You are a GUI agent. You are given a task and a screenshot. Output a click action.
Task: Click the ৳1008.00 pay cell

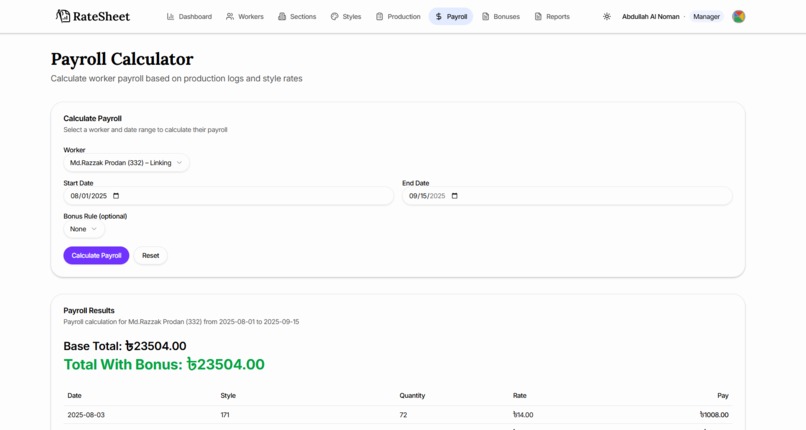point(714,415)
